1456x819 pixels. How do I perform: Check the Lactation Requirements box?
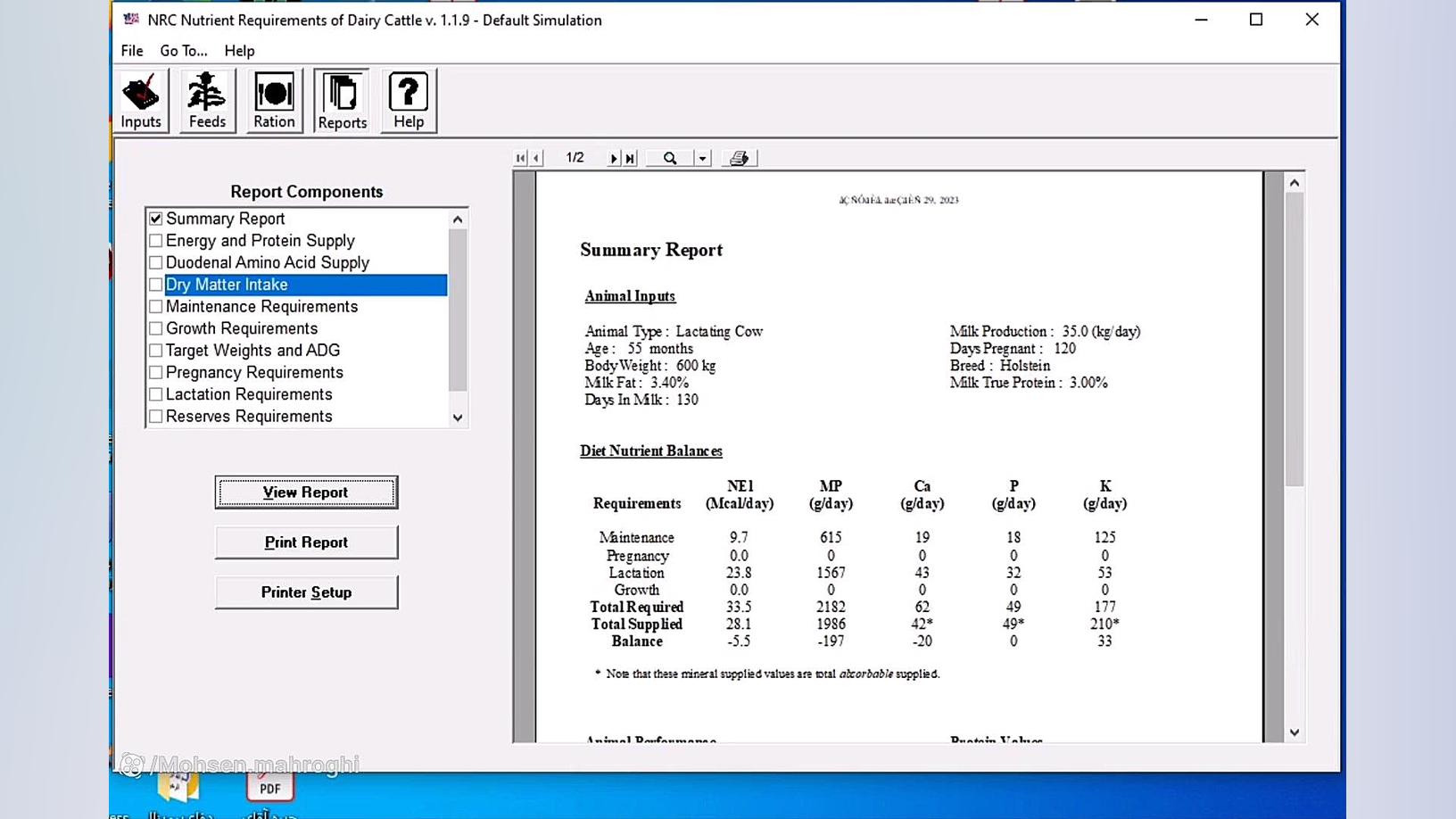(156, 394)
